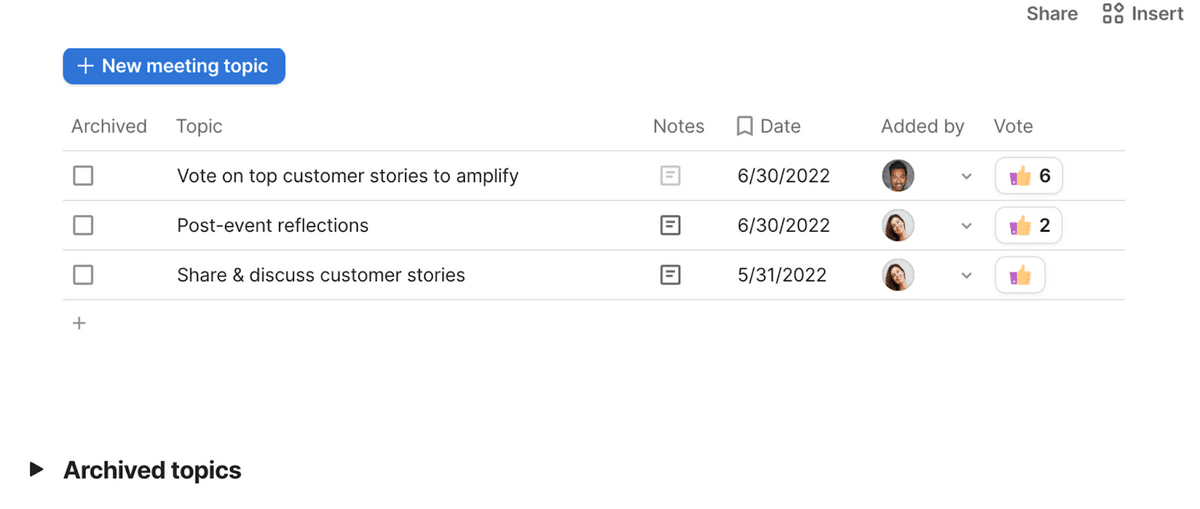Screen dimensions: 1200x509
Task: Upvote the Post-event reflections topic
Action: click(1028, 225)
